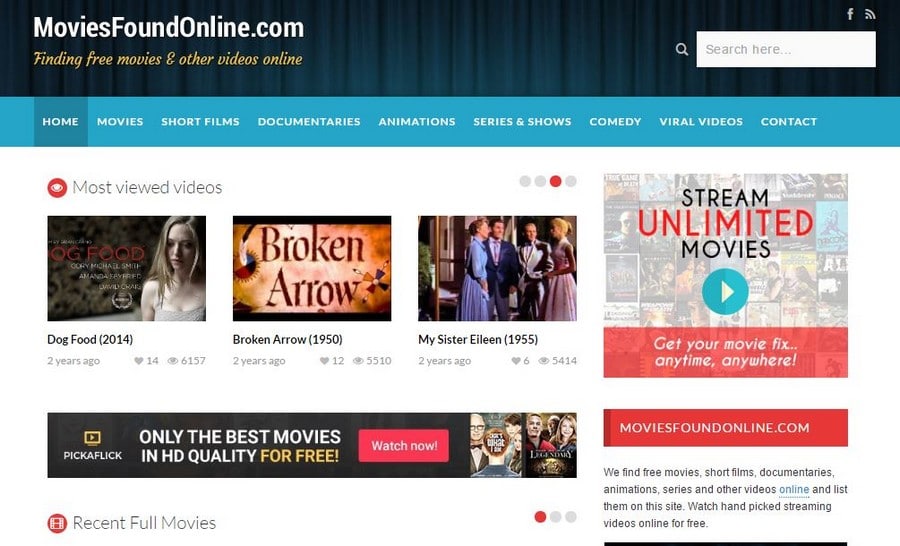
Task: Click 'Get your movie fix' red ad banner
Action: [726, 352]
